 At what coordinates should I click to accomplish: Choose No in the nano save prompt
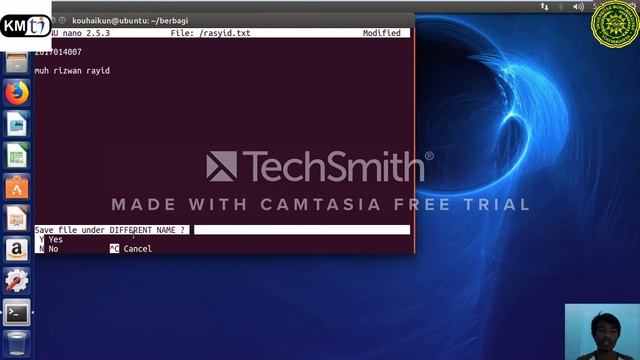[x=49, y=249]
